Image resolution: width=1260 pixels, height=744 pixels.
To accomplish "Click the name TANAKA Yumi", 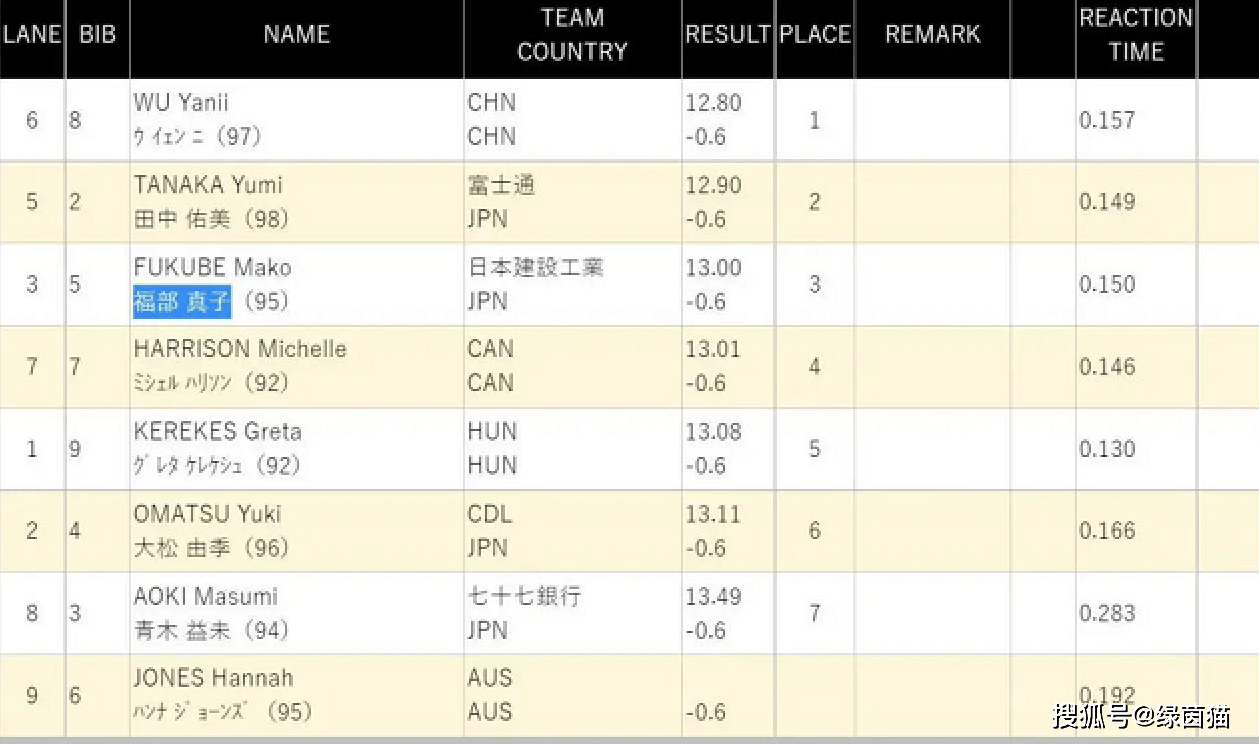I will pyautogui.click(x=208, y=185).
